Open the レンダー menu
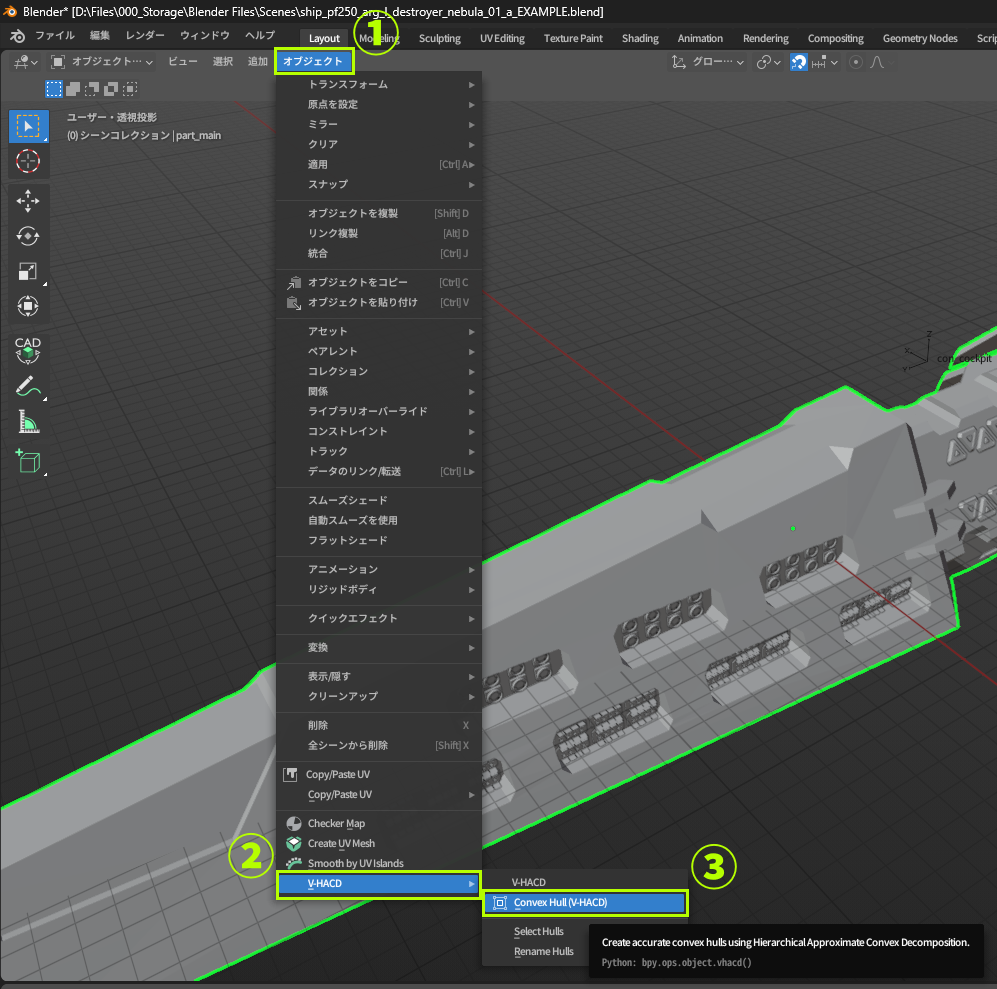Image resolution: width=997 pixels, height=989 pixels. (x=145, y=36)
